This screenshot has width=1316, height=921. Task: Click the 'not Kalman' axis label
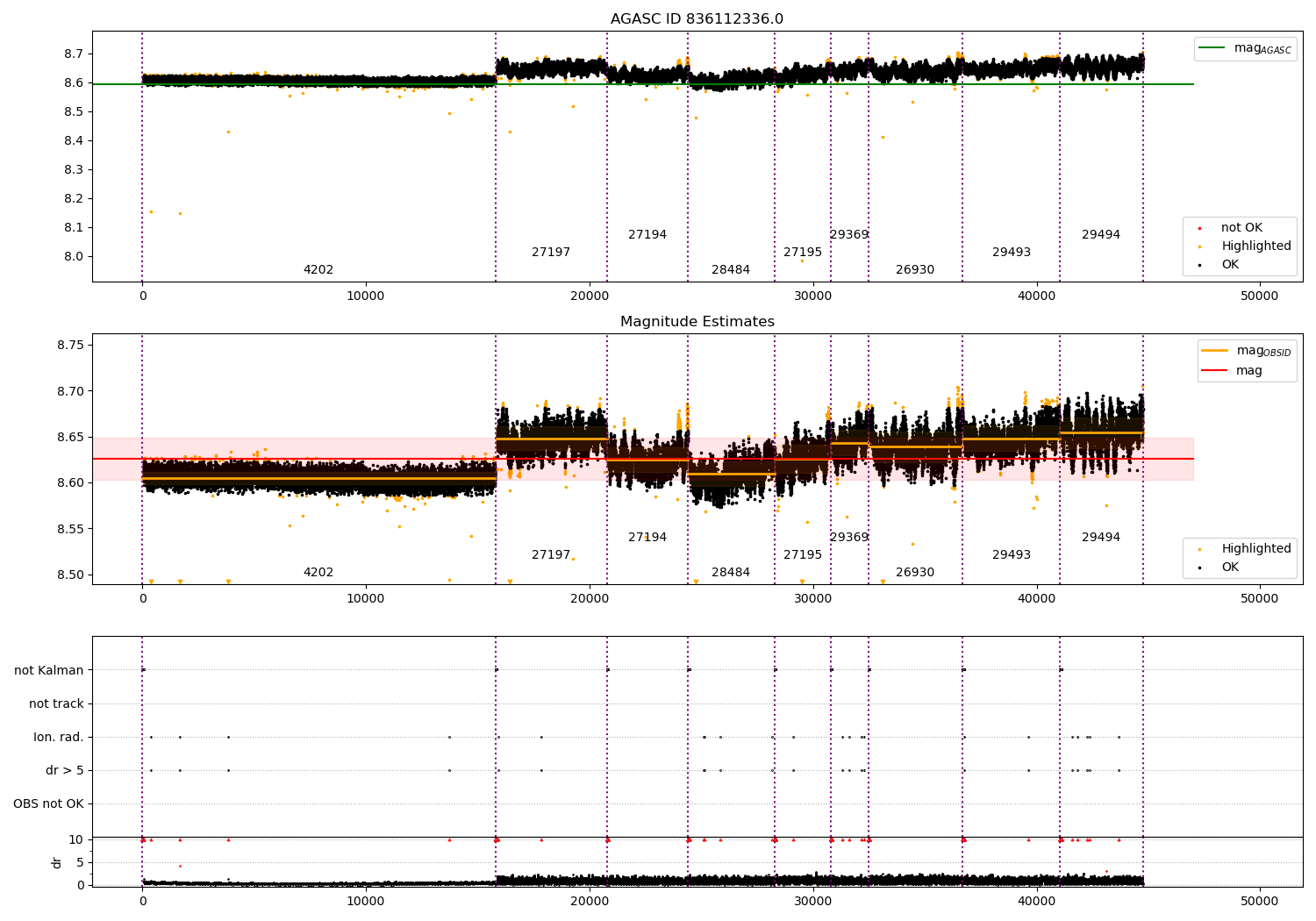pos(49,671)
